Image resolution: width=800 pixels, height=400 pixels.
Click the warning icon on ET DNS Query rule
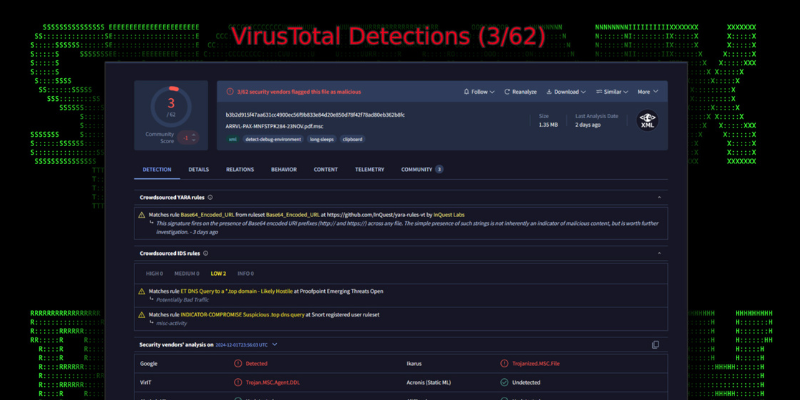click(x=142, y=291)
